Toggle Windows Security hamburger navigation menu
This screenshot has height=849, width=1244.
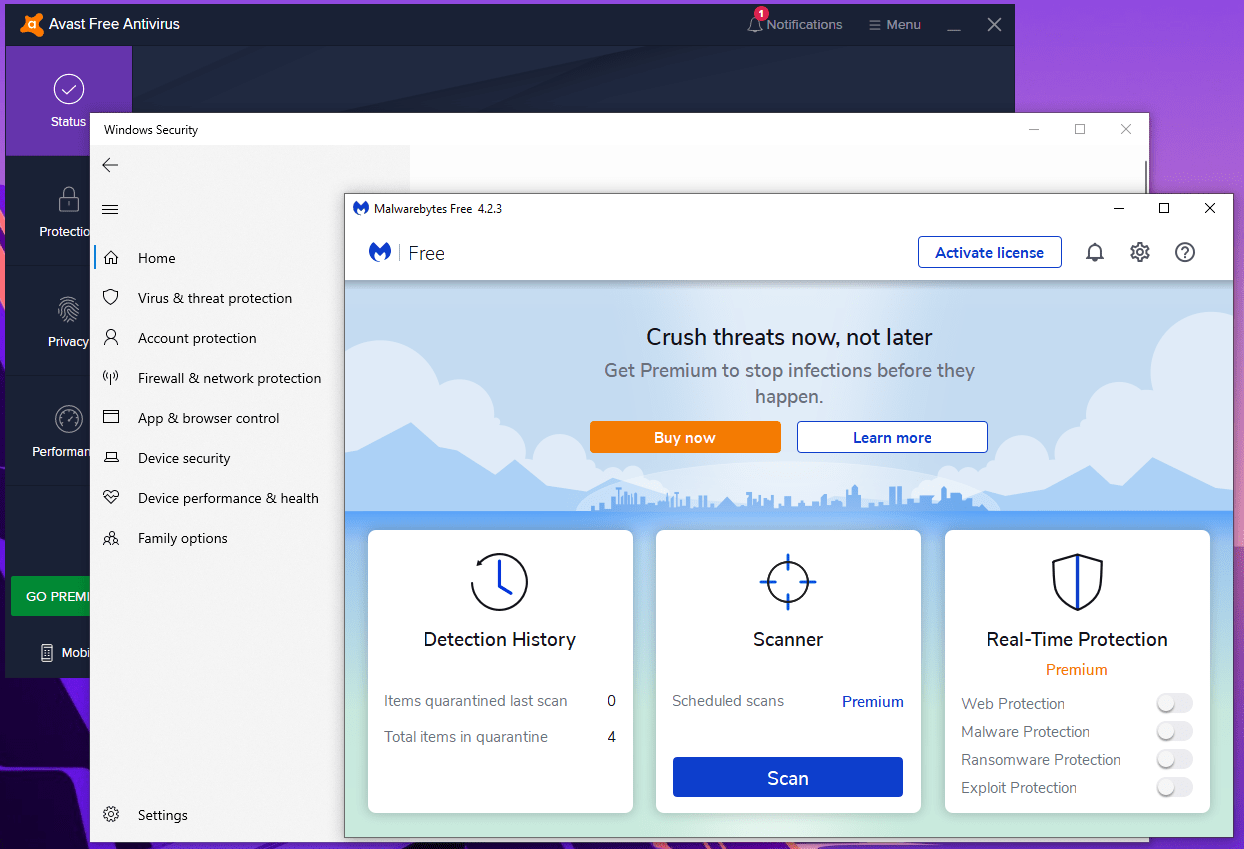coord(110,210)
